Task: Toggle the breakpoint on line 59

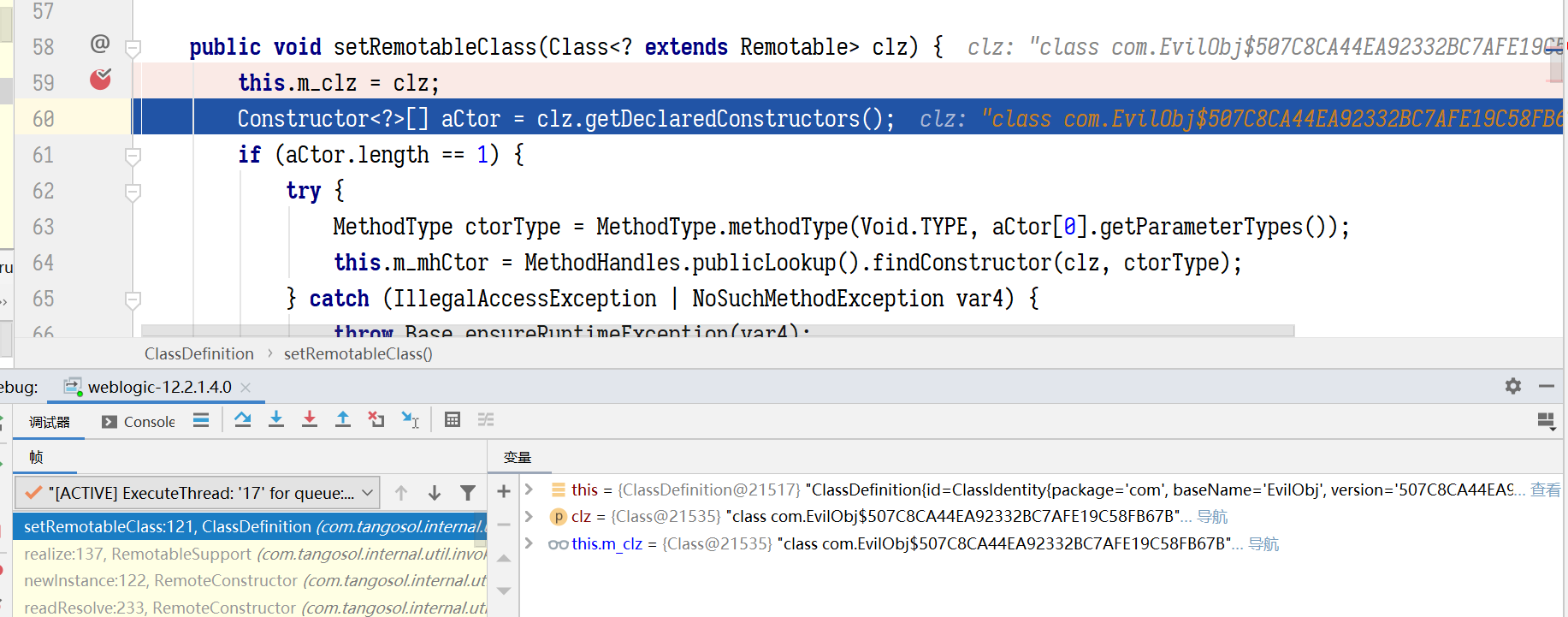Action: point(101,80)
